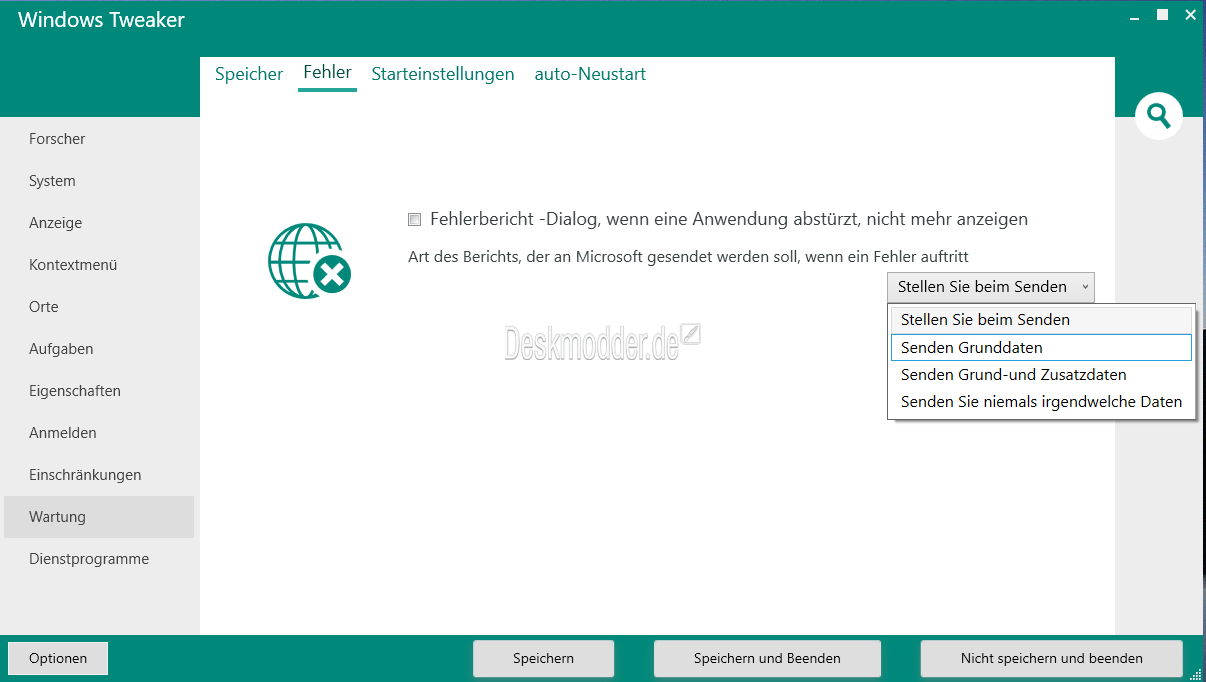
Task: Pick 'Senden Grund-und Zusatzdaten' option
Action: pos(1041,375)
